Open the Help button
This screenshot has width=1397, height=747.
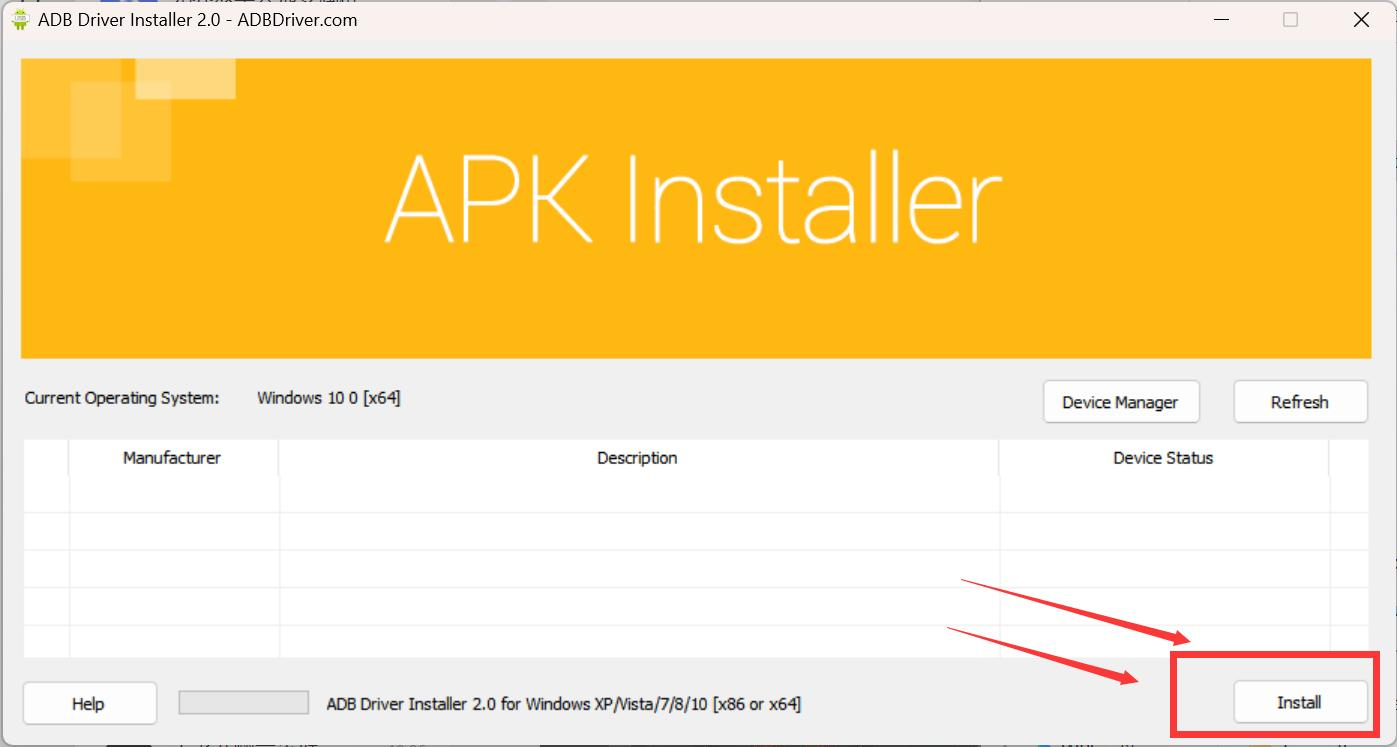(x=89, y=703)
